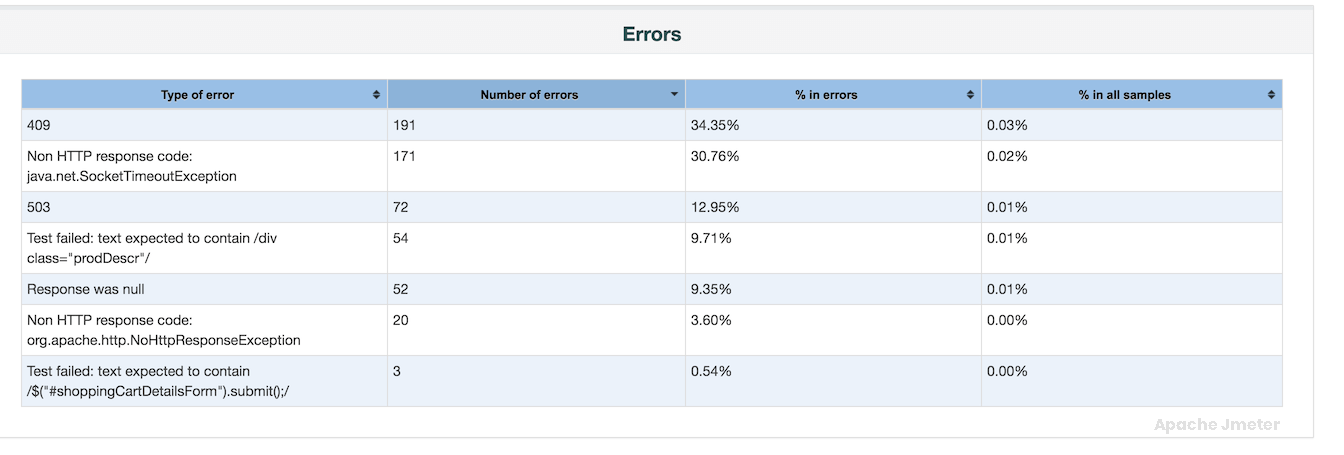Select the 409 error type cell

pyautogui.click(x=39, y=125)
